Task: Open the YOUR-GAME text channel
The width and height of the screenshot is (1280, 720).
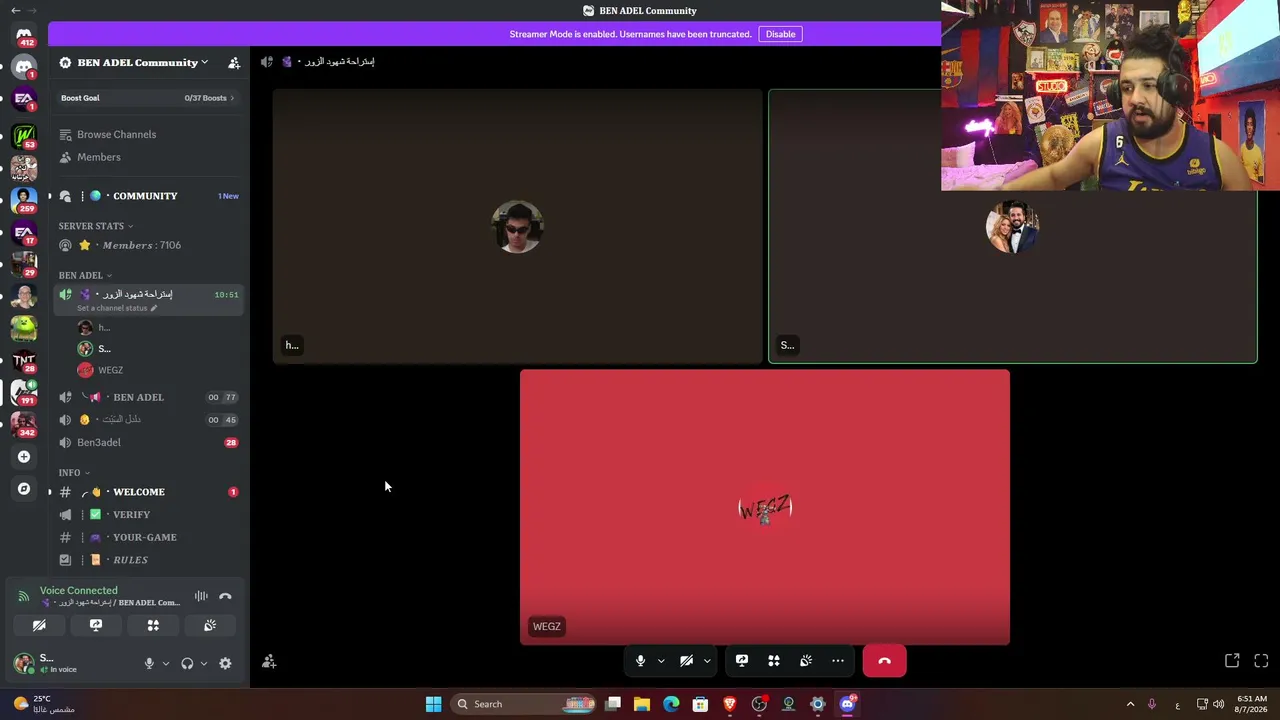Action: 148,537
